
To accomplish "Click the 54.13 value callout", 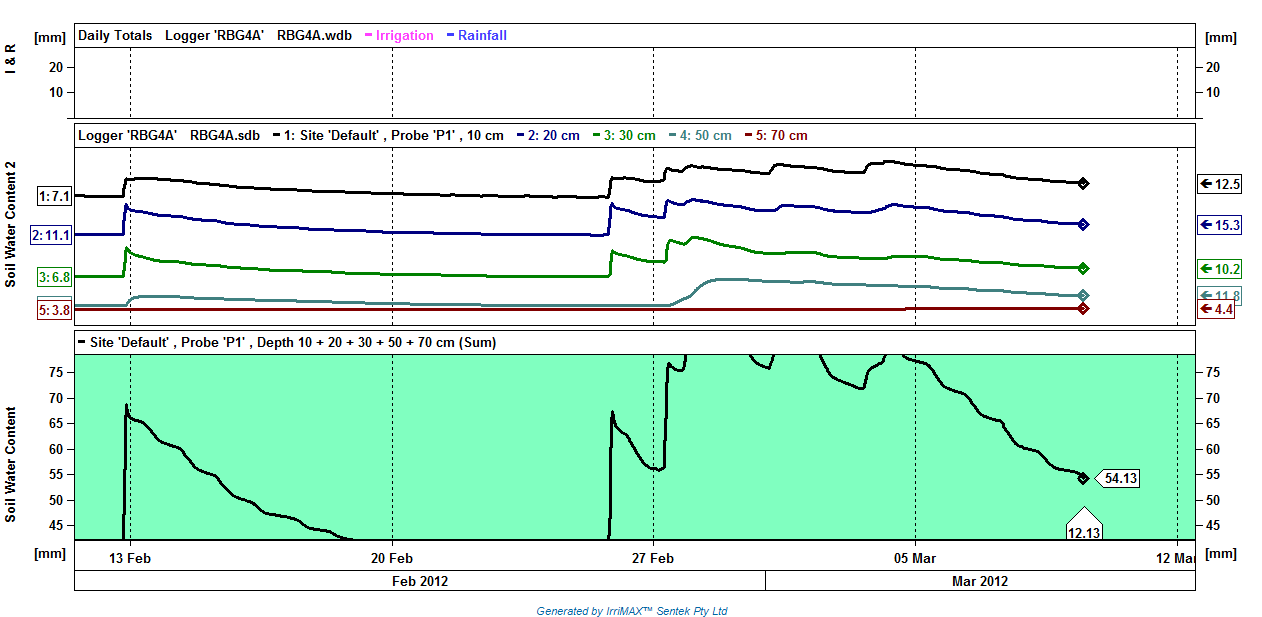I will (1117, 478).
